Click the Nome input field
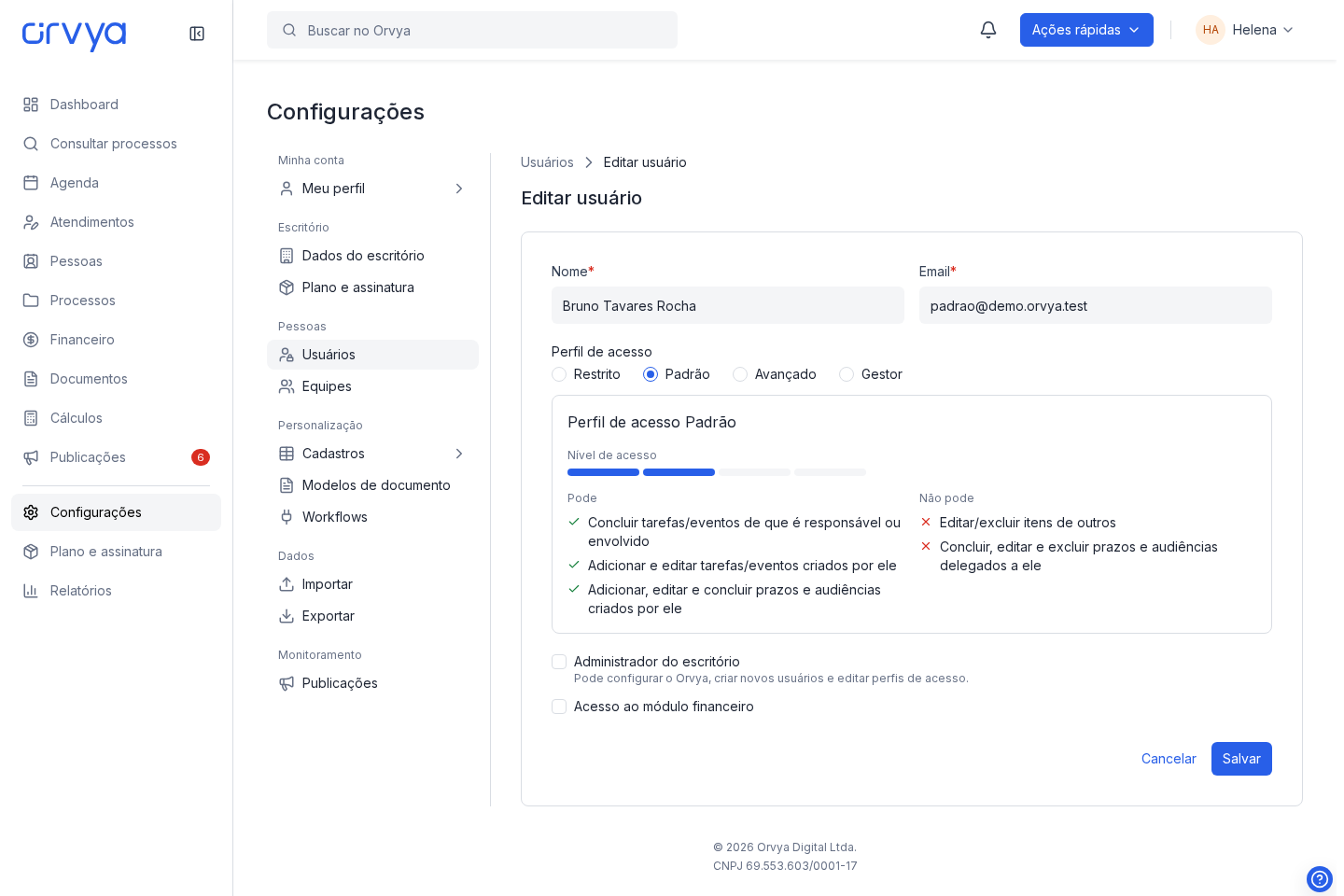 point(728,305)
